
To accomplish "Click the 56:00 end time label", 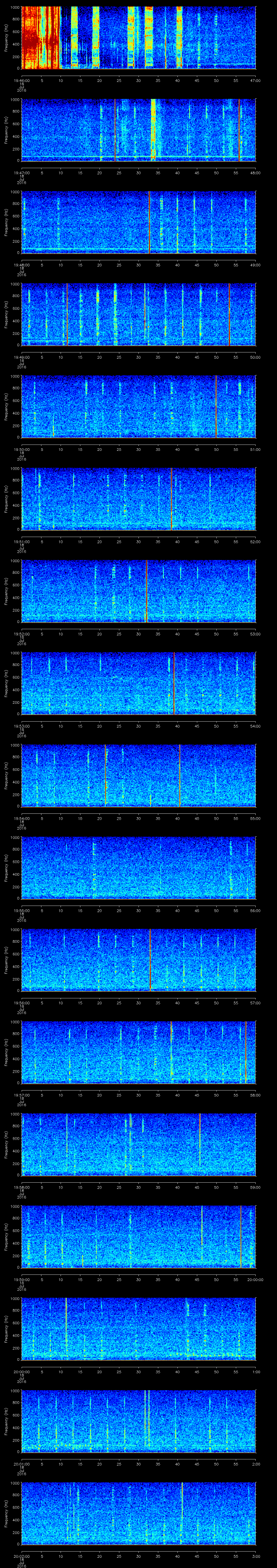I will tap(255, 910).
